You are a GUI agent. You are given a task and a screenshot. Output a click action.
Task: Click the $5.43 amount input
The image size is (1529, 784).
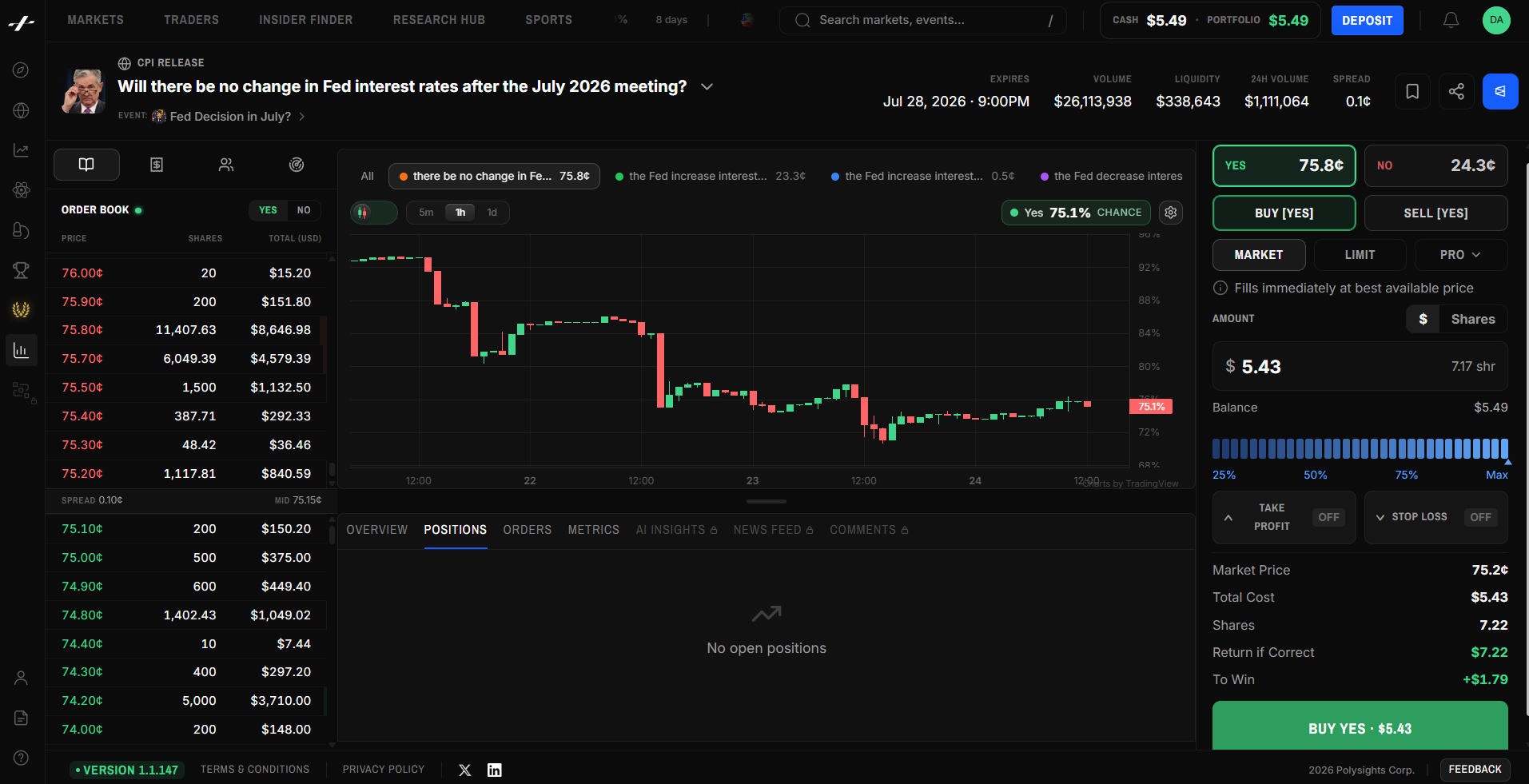tap(1360, 366)
